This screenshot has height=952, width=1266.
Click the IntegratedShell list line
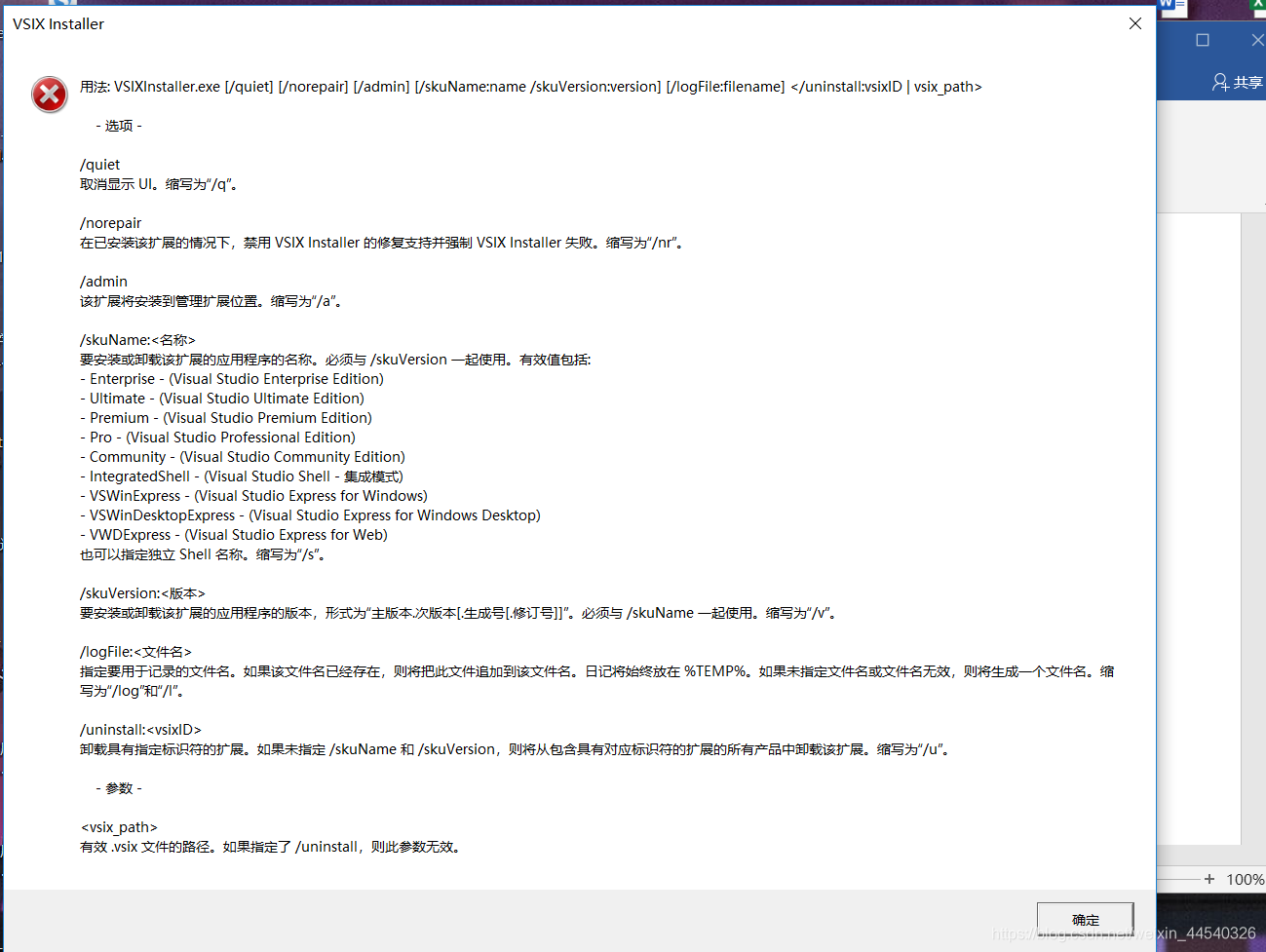pyautogui.click(x=242, y=476)
